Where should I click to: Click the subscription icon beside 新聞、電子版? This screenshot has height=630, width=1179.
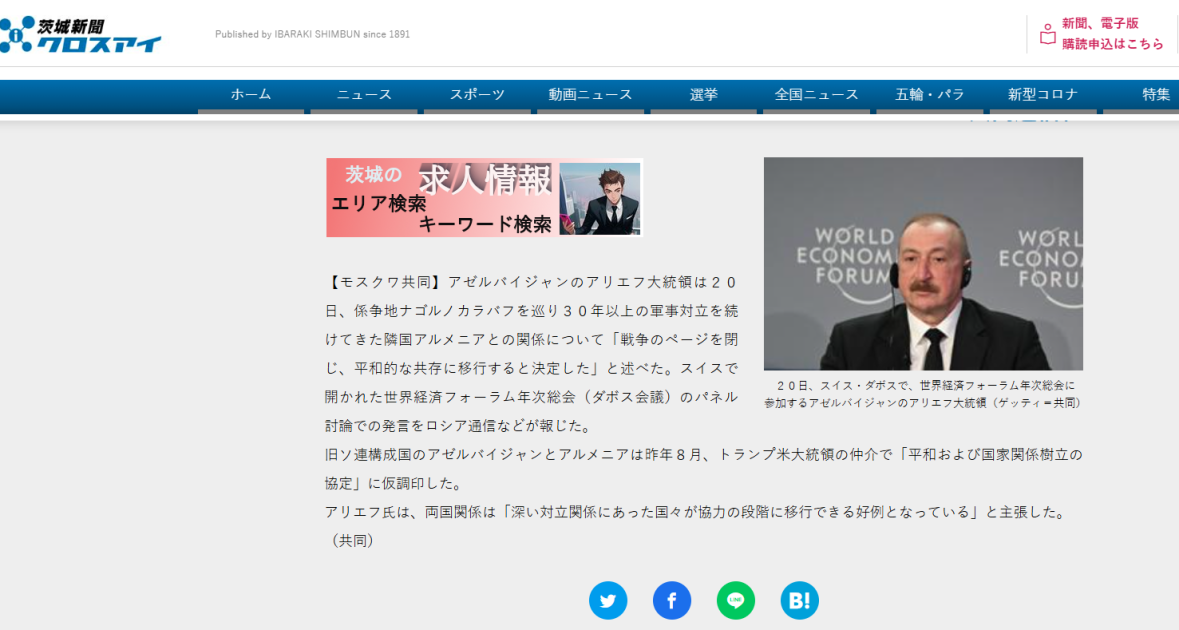(1047, 34)
